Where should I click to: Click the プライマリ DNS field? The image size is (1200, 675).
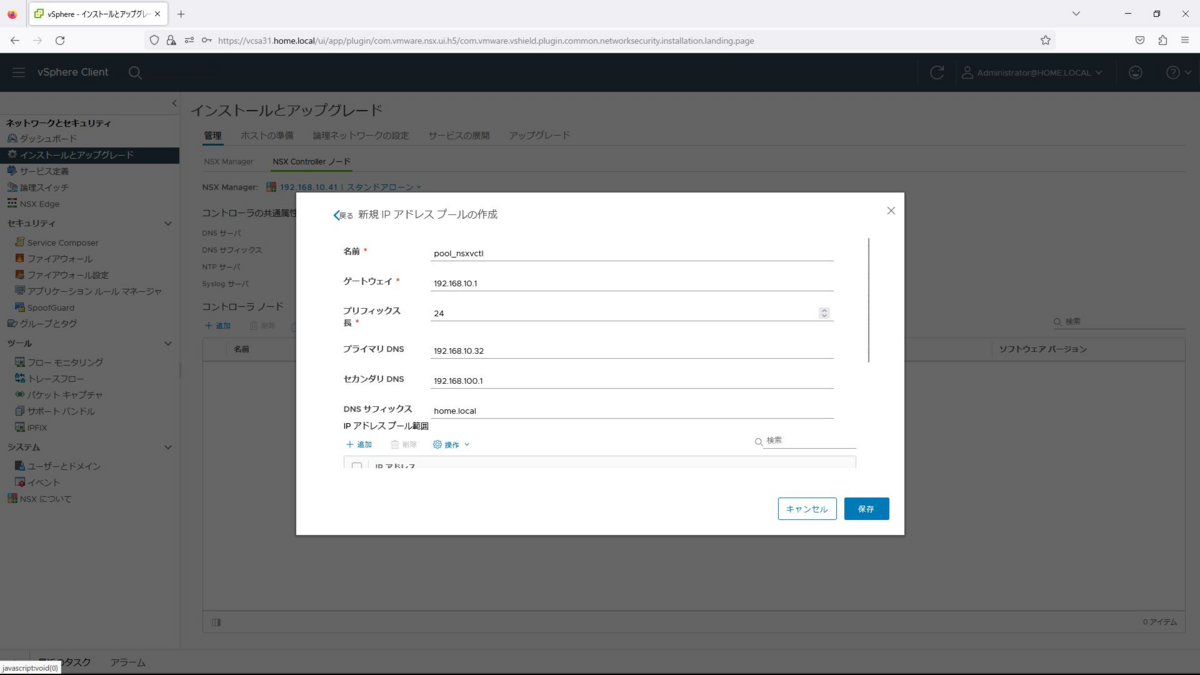[632, 351]
